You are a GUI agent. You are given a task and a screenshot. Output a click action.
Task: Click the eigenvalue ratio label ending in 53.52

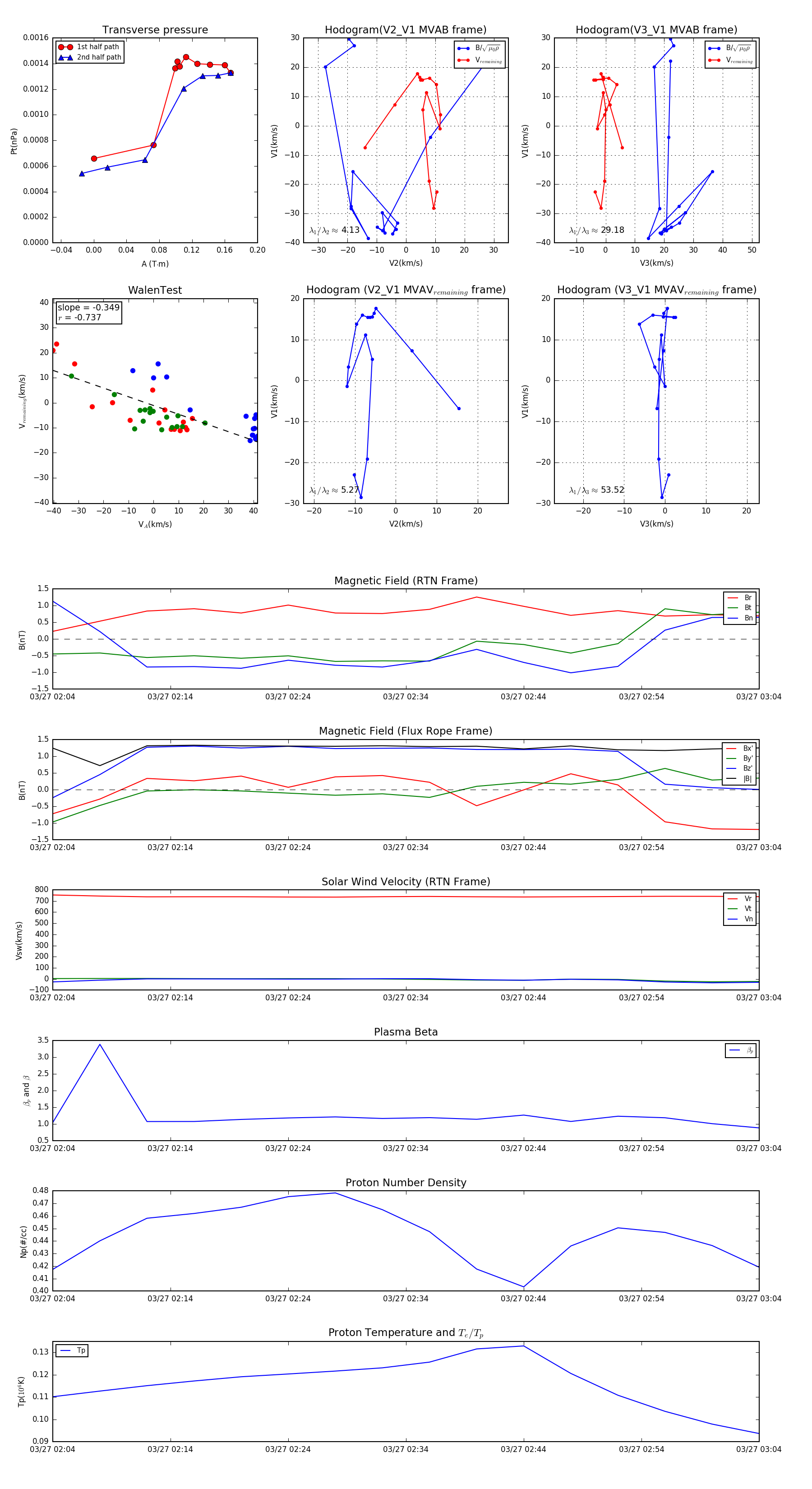(596, 490)
